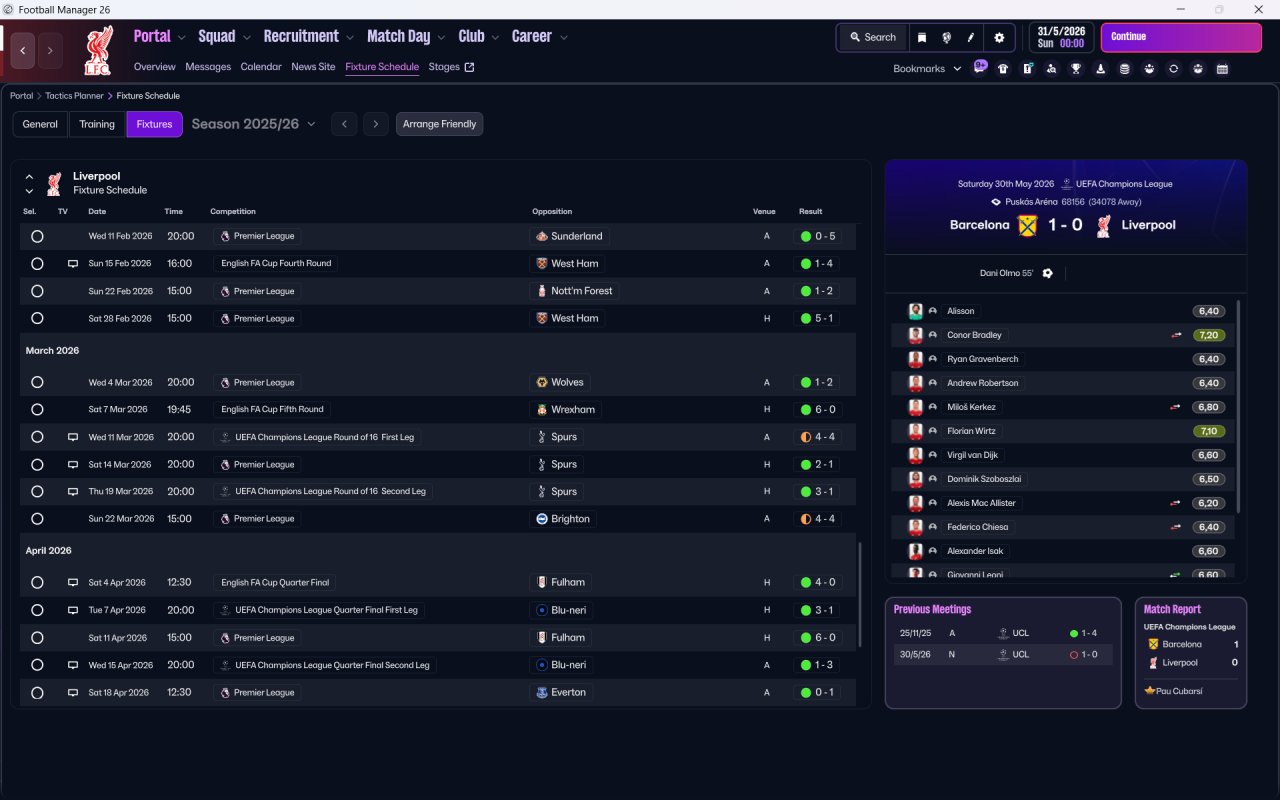Screen dimensions: 1280x800
Task: Click Alisson's player portrait
Action: [x=915, y=311]
